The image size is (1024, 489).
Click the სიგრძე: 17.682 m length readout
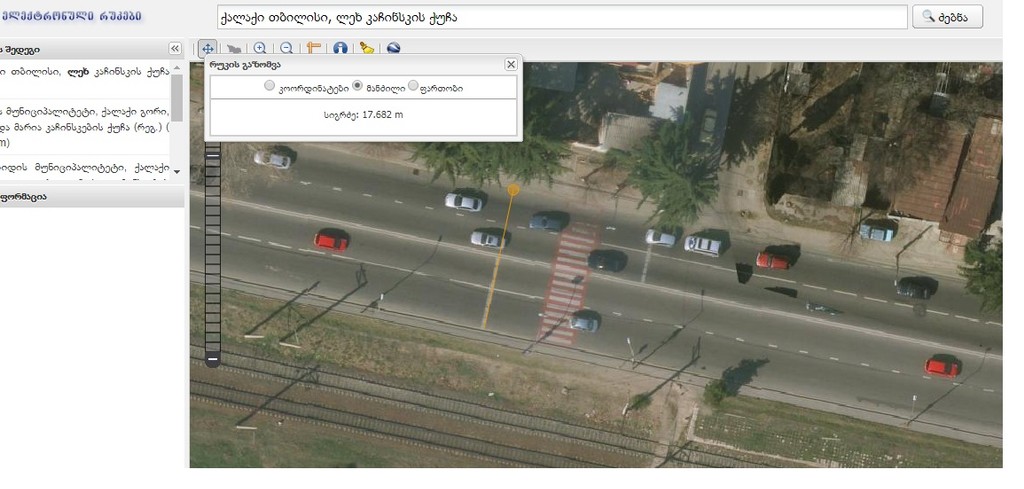tap(363, 115)
